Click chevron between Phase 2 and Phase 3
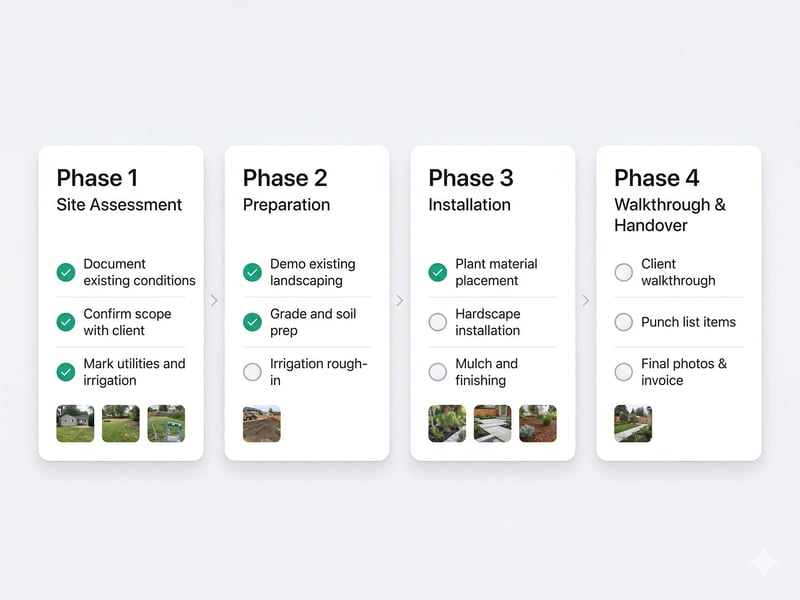Image resolution: width=800 pixels, height=600 pixels. point(400,300)
